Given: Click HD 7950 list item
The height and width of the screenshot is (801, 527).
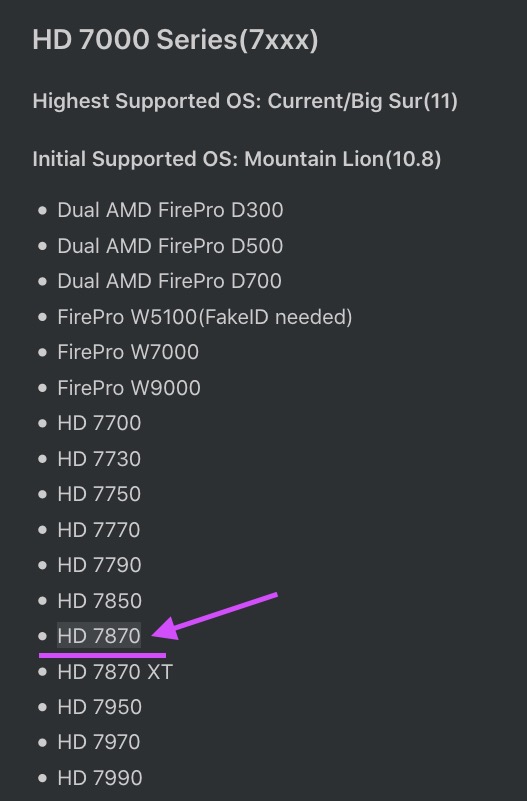Looking at the screenshot, I should pos(100,707).
